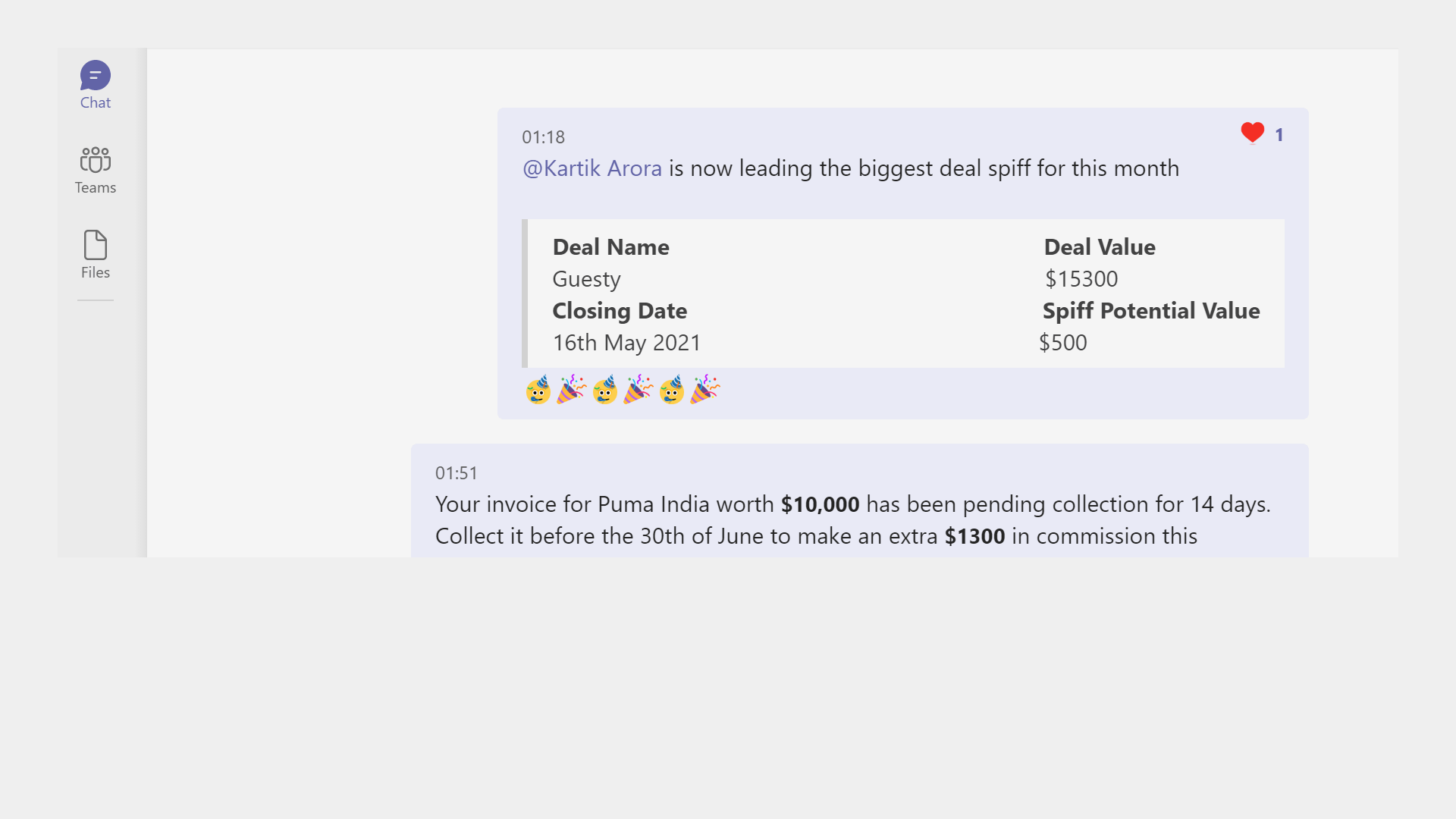Click the bold $10,000 invoice amount

pyautogui.click(x=821, y=504)
